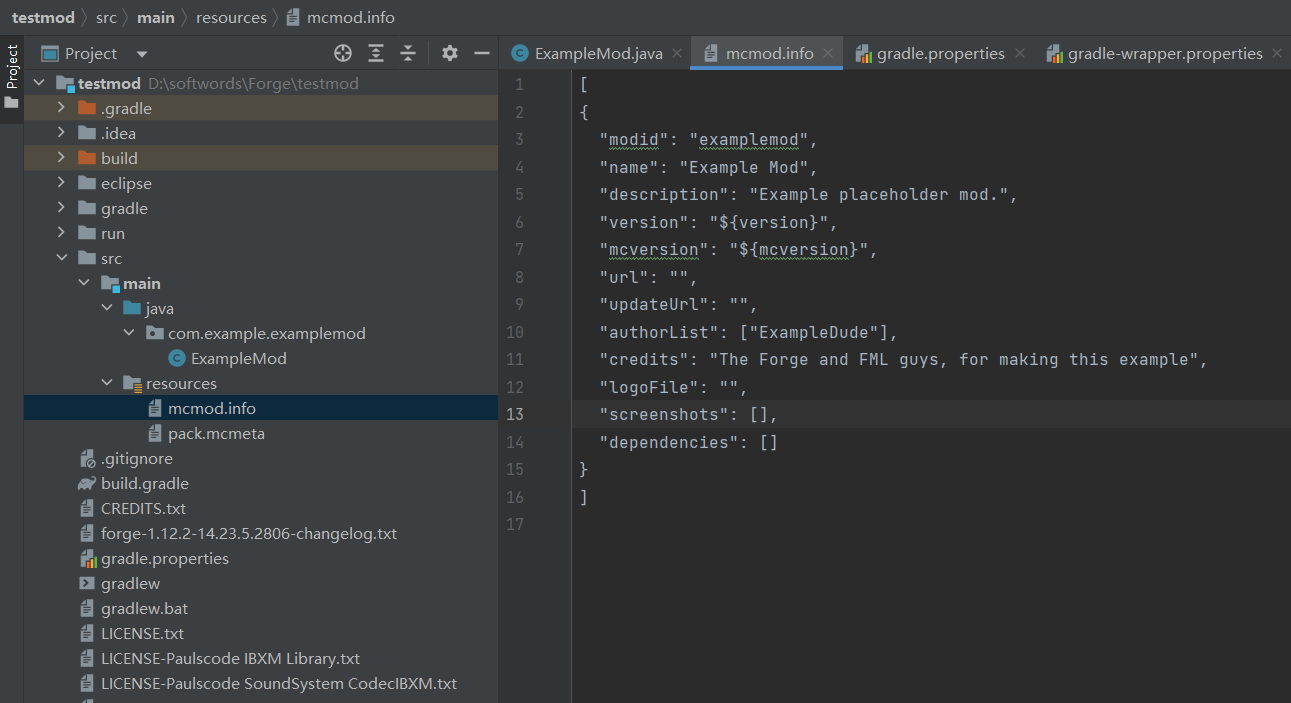Click the Collapse All icon in Project panel
1291x703 pixels.
[408, 53]
